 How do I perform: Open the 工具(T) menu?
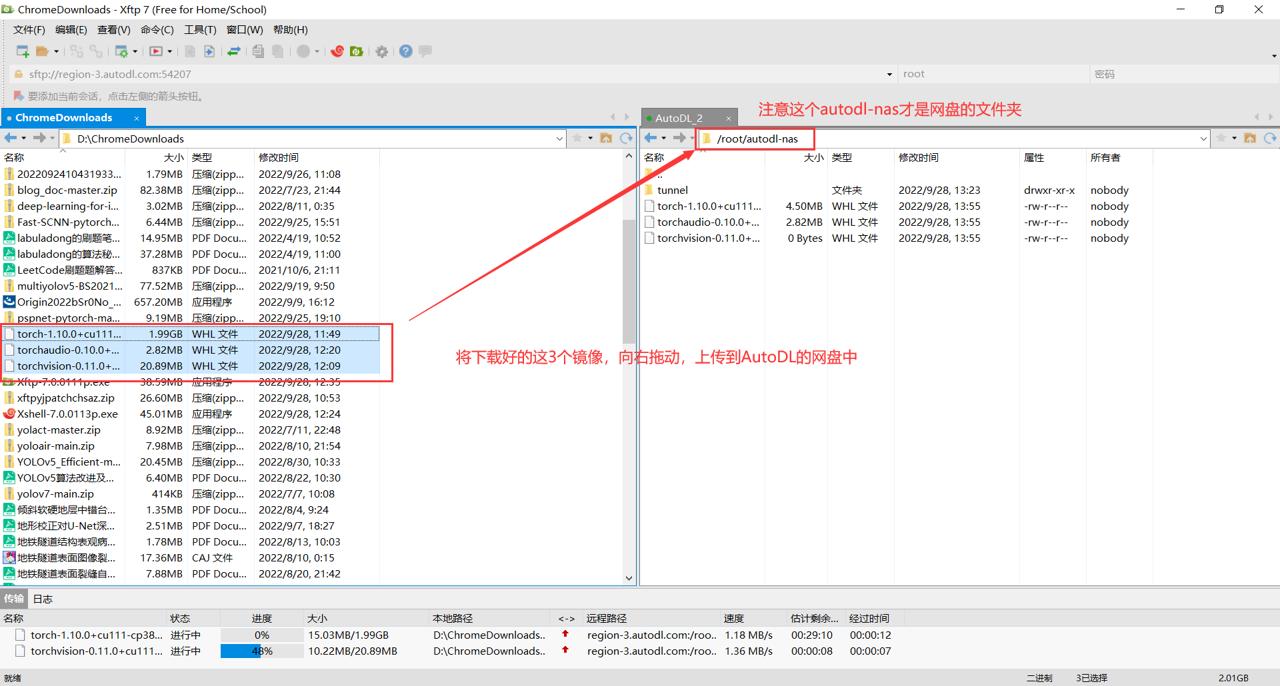click(200, 30)
